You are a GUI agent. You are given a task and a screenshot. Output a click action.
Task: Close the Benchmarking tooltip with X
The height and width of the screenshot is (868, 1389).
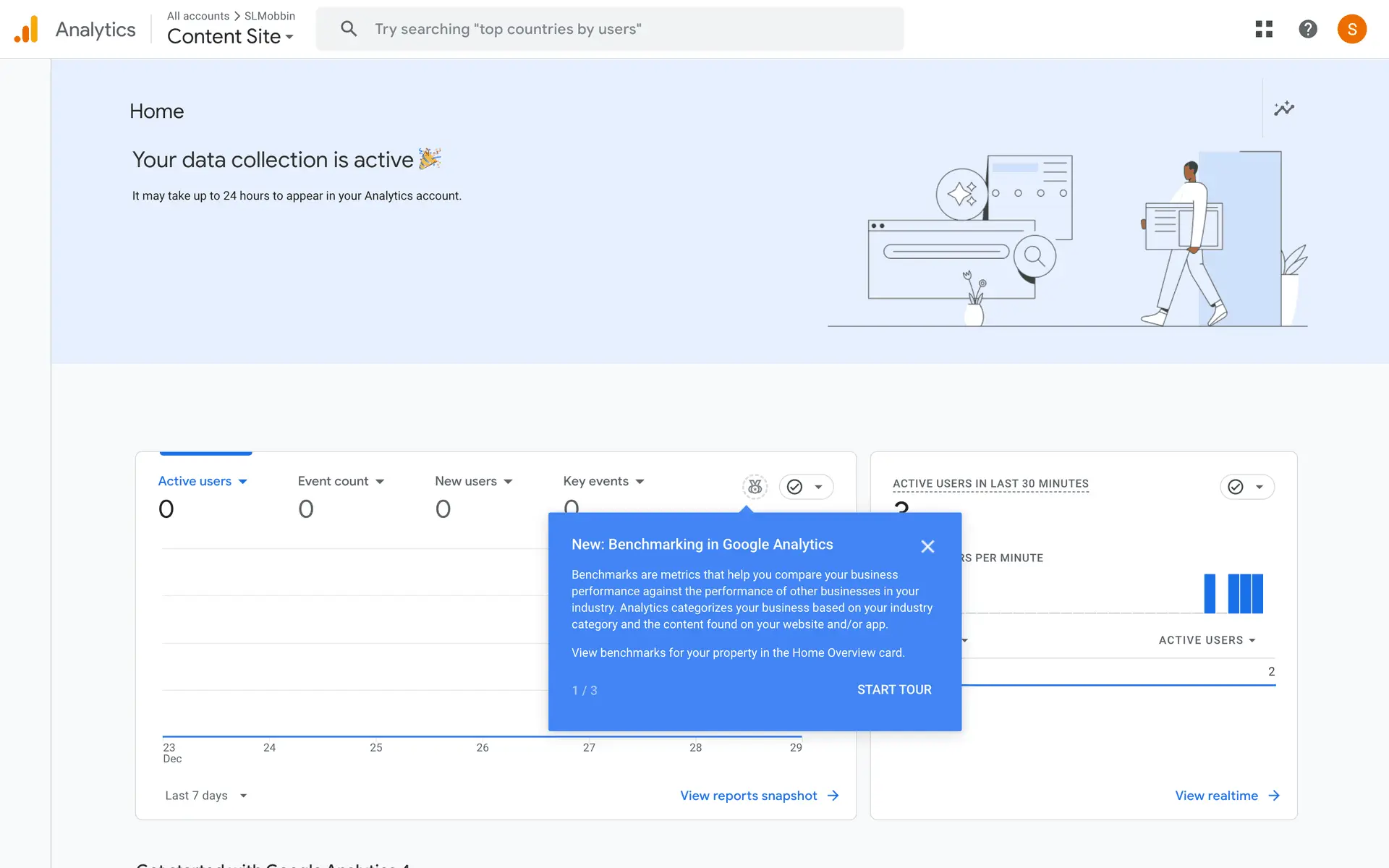927,547
